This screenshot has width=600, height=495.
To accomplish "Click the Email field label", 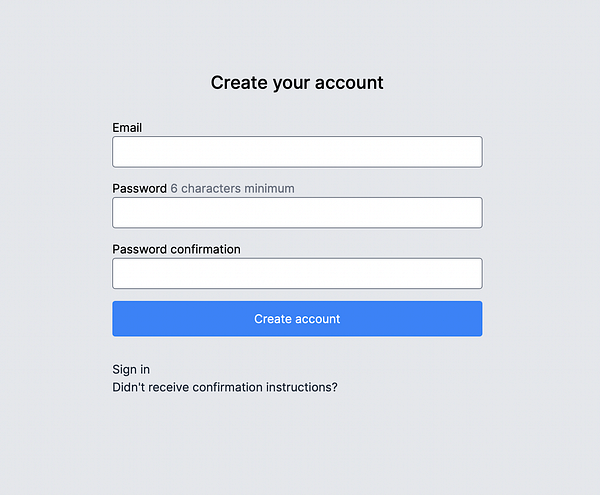I will 127,128.
